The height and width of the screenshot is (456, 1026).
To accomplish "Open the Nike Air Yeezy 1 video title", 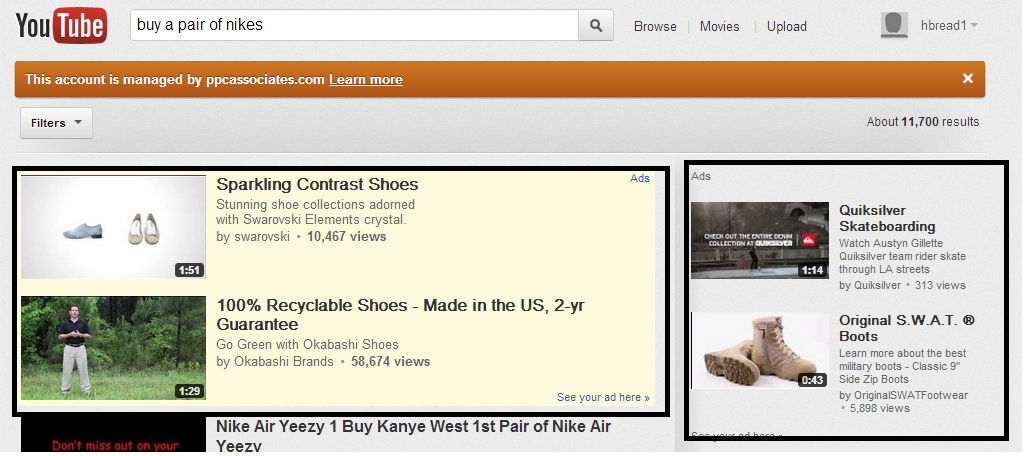I will [x=414, y=436].
